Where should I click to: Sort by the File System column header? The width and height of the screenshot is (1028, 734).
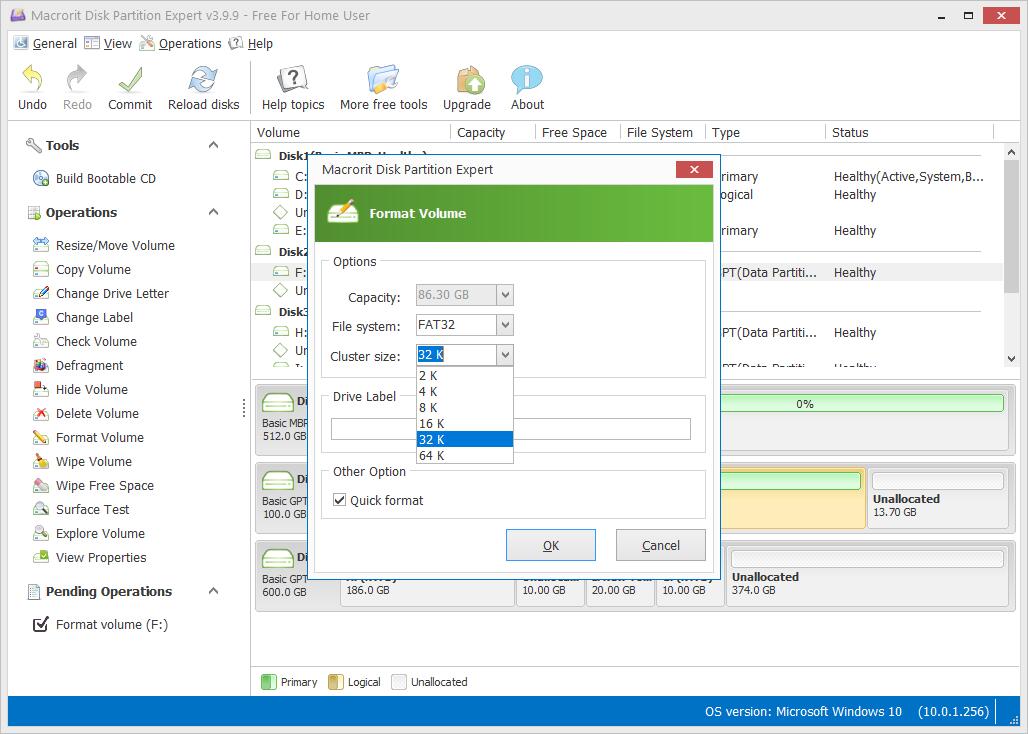pos(663,132)
